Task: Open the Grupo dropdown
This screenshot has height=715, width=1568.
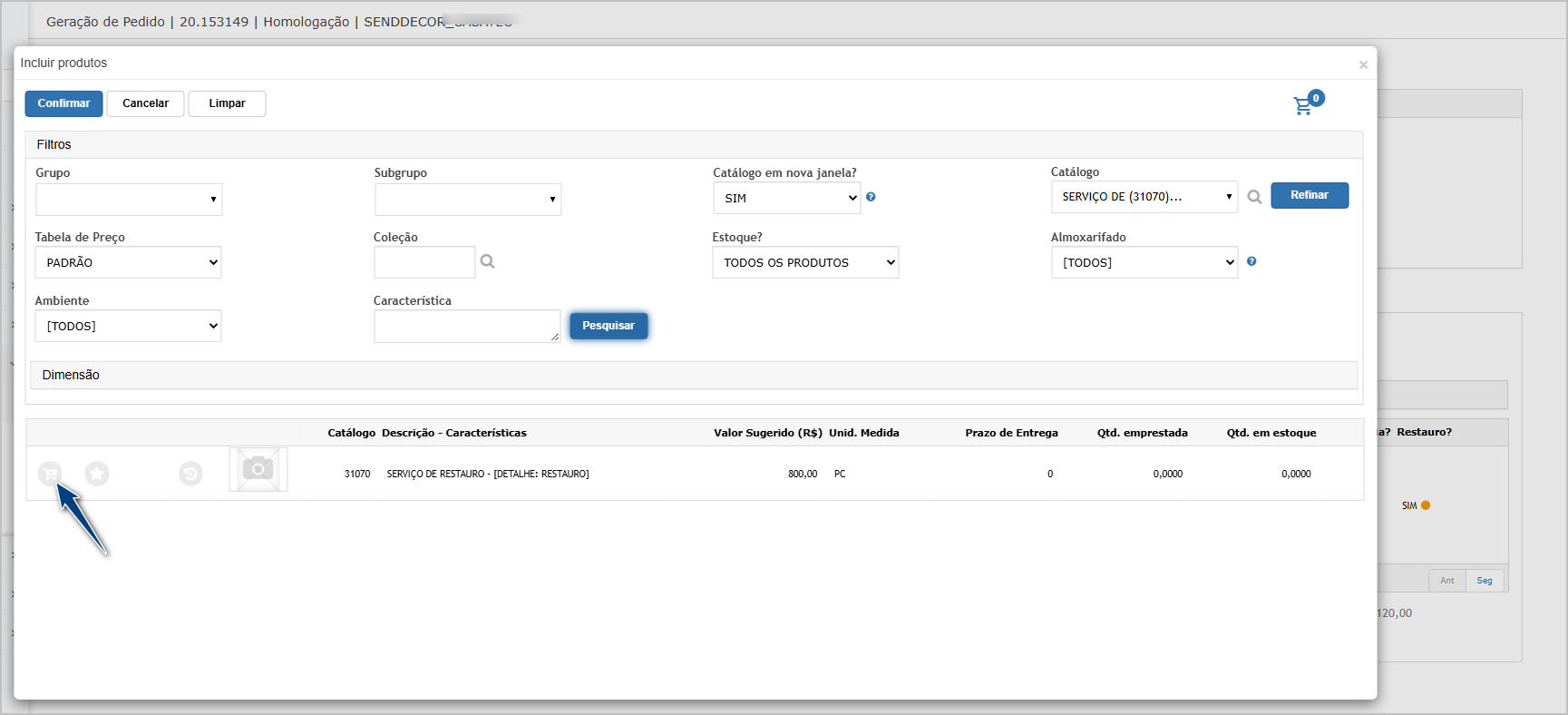Action: coord(129,200)
